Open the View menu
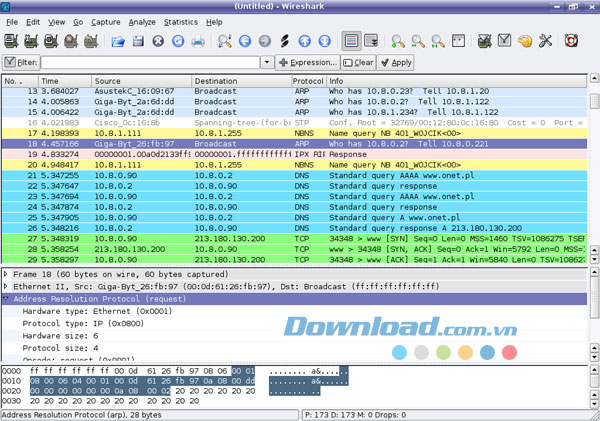Image resolution: width=600 pixels, height=421 pixels. pos(56,22)
